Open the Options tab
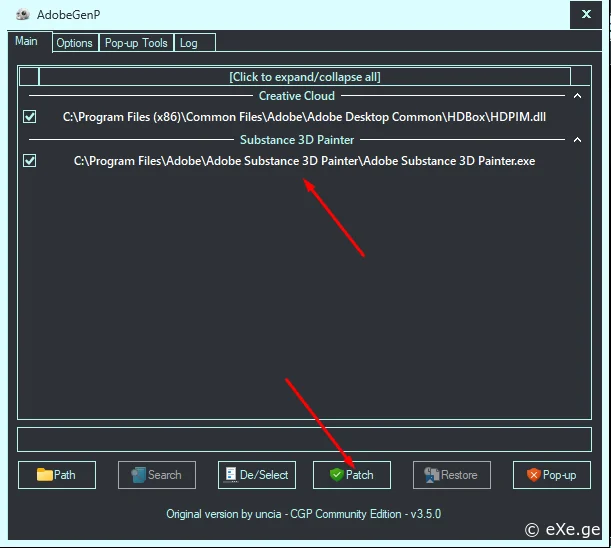This screenshot has height=548, width=611. coord(74,42)
